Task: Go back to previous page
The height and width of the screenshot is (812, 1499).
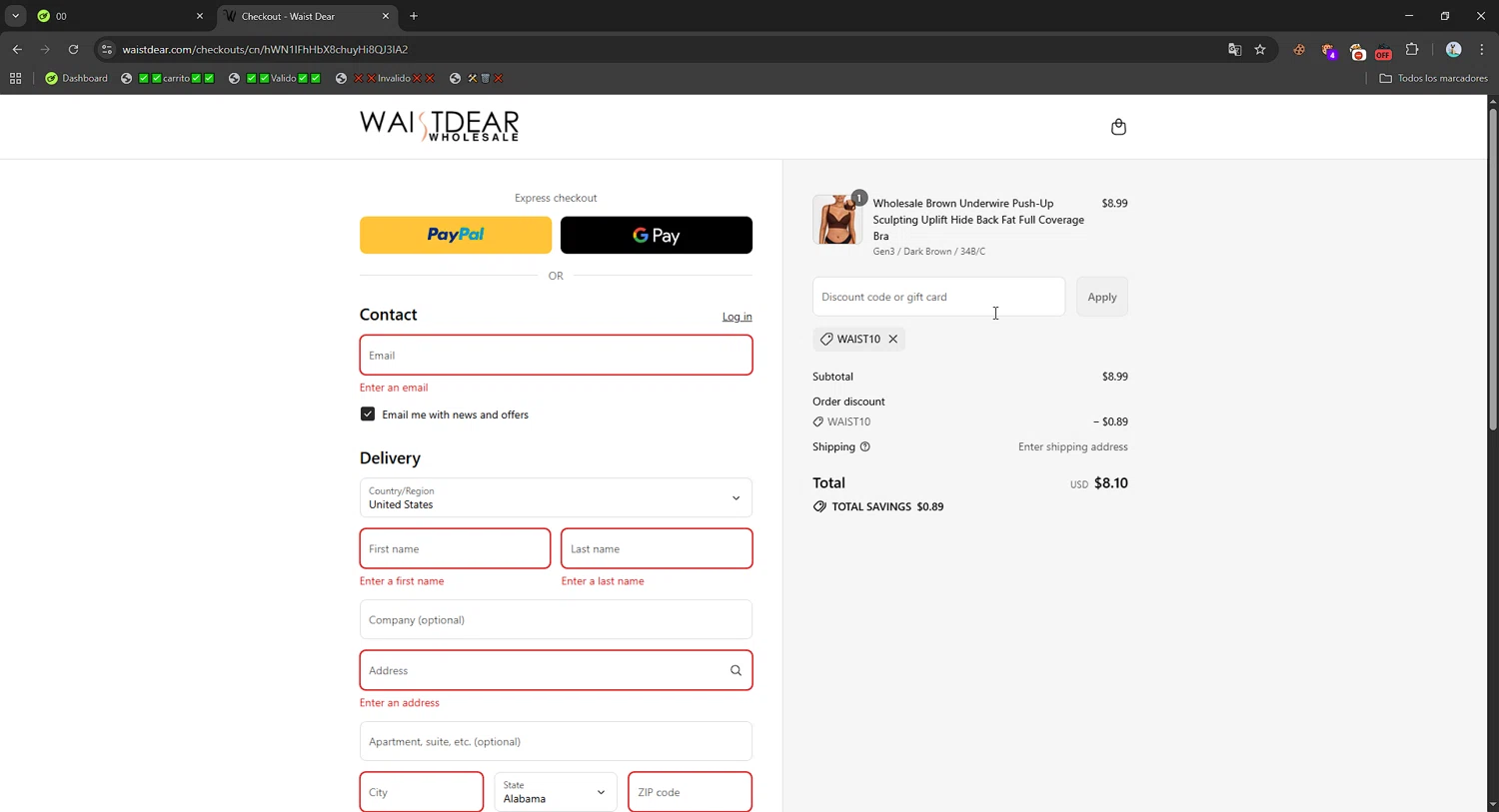Action: click(x=17, y=50)
